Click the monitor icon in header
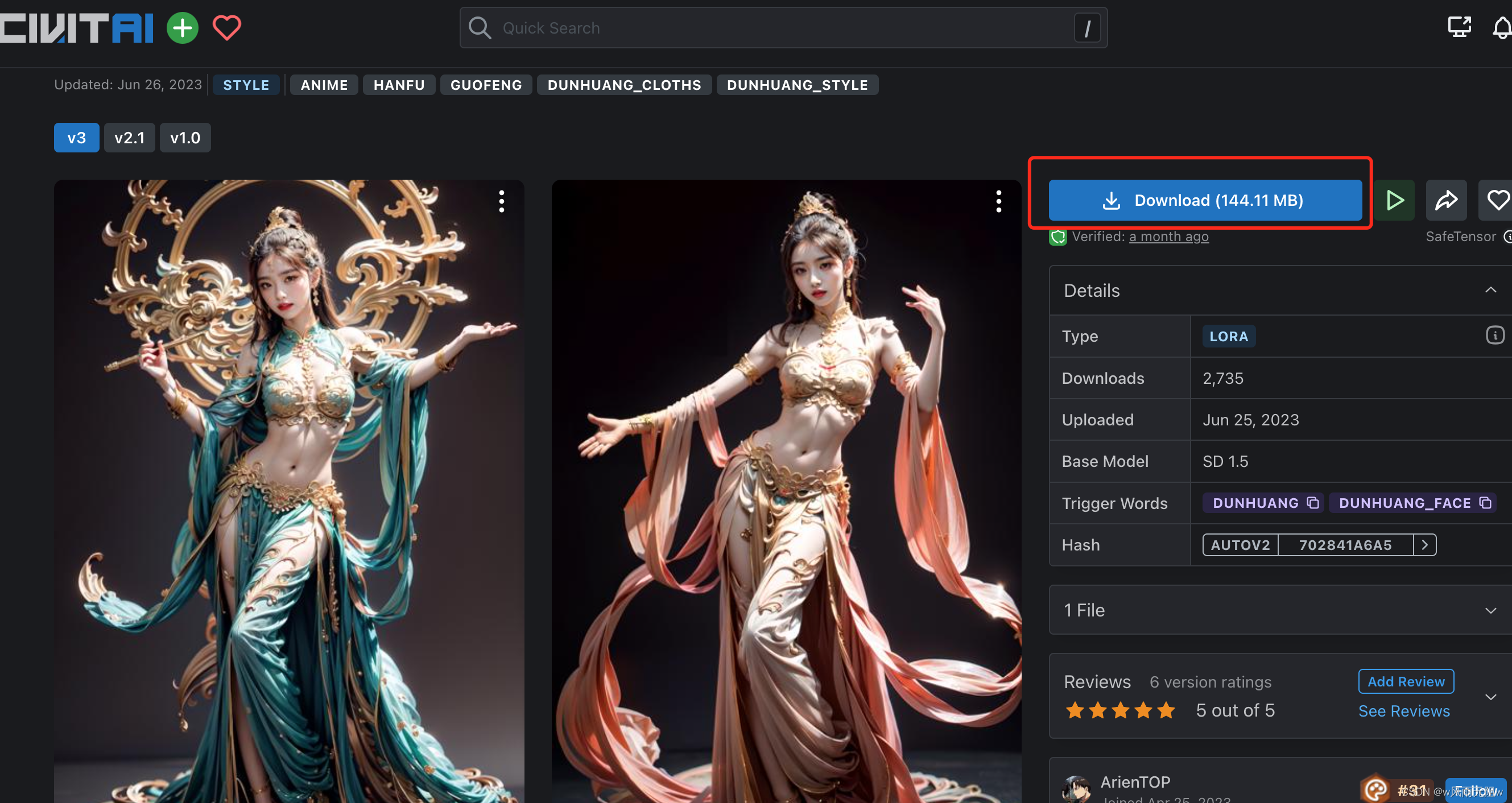This screenshot has height=803, width=1512. point(1459,26)
